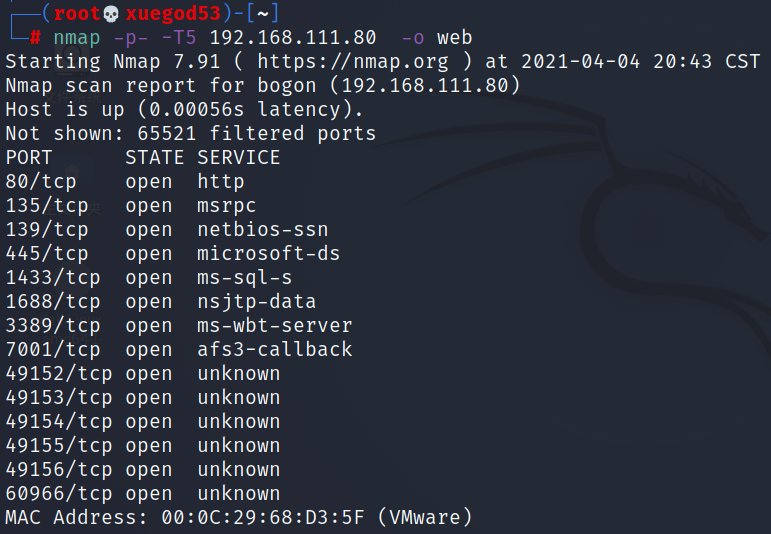Screen dimensions: 771x534
Task: Click the ms-wbt-server service entry
Action: [x=274, y=326]
